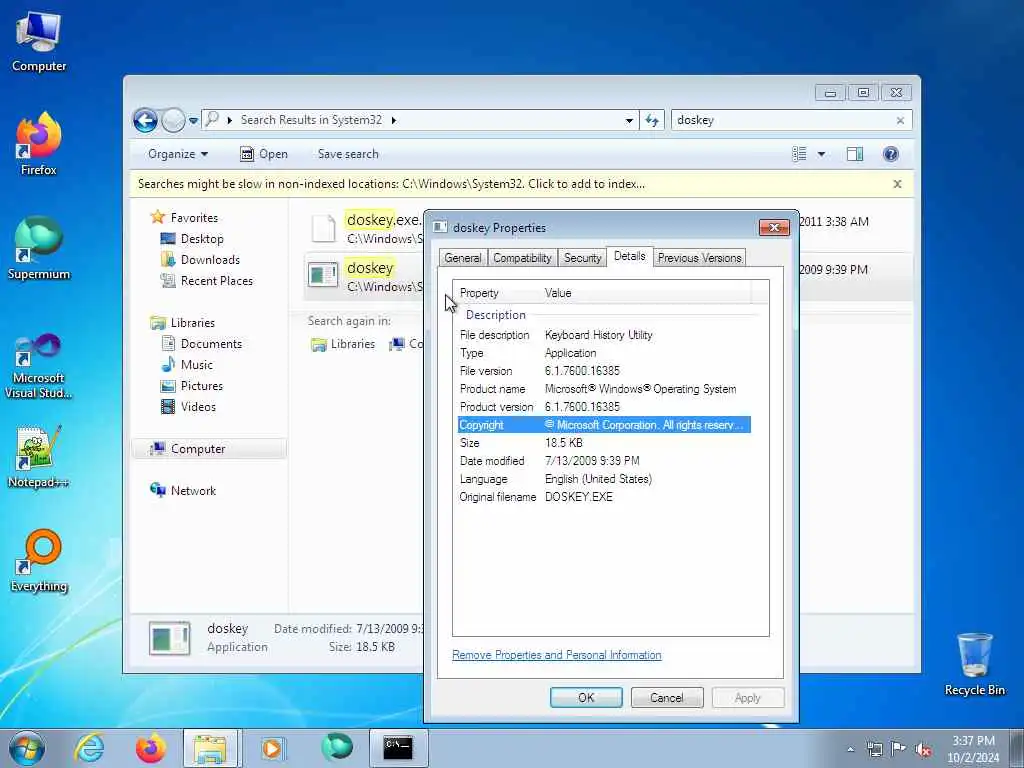Image resolution: width=1024 pixels, height=768 pixels.
Task: Switch to the Command Prompt taskbar button
Action: [x=398, y=748]
